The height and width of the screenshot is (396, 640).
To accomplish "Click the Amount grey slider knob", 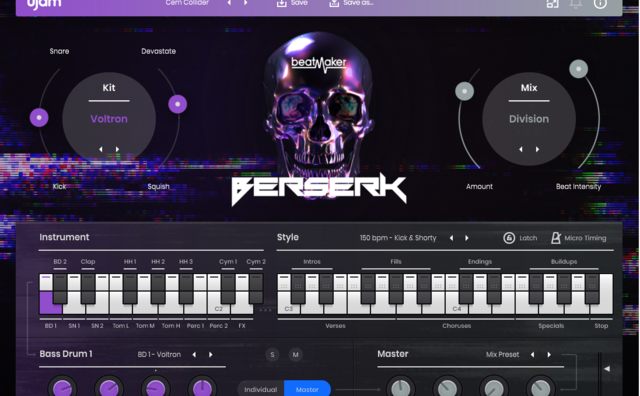I will (464, 91).
